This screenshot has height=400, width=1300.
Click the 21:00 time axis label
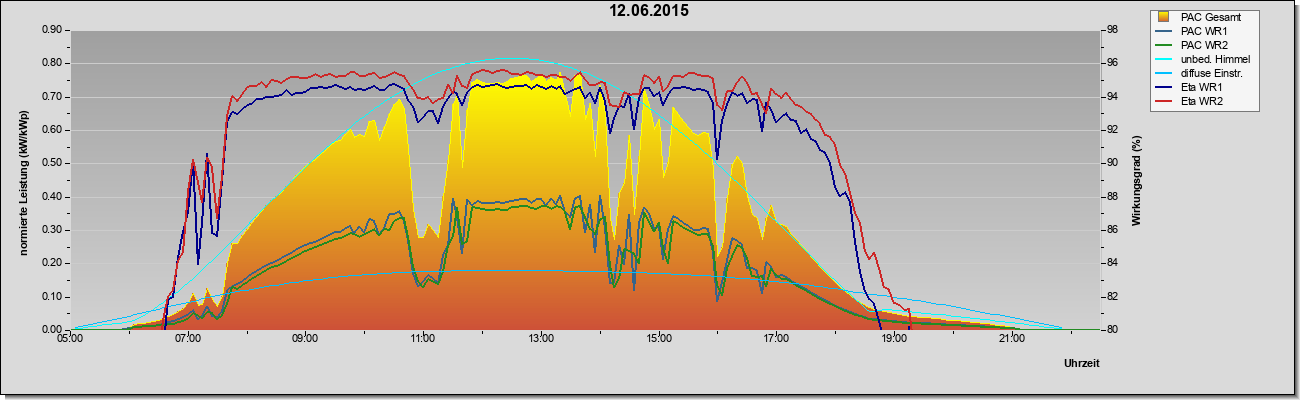coord(1012,339)
